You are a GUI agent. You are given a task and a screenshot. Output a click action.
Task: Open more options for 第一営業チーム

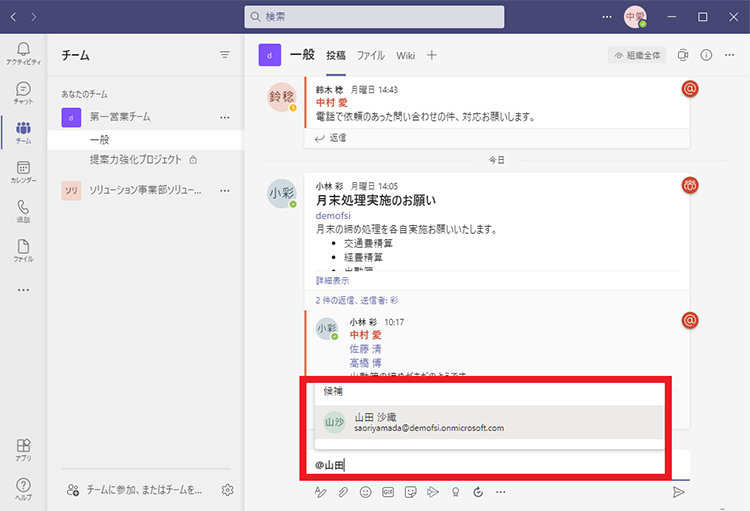224,117
